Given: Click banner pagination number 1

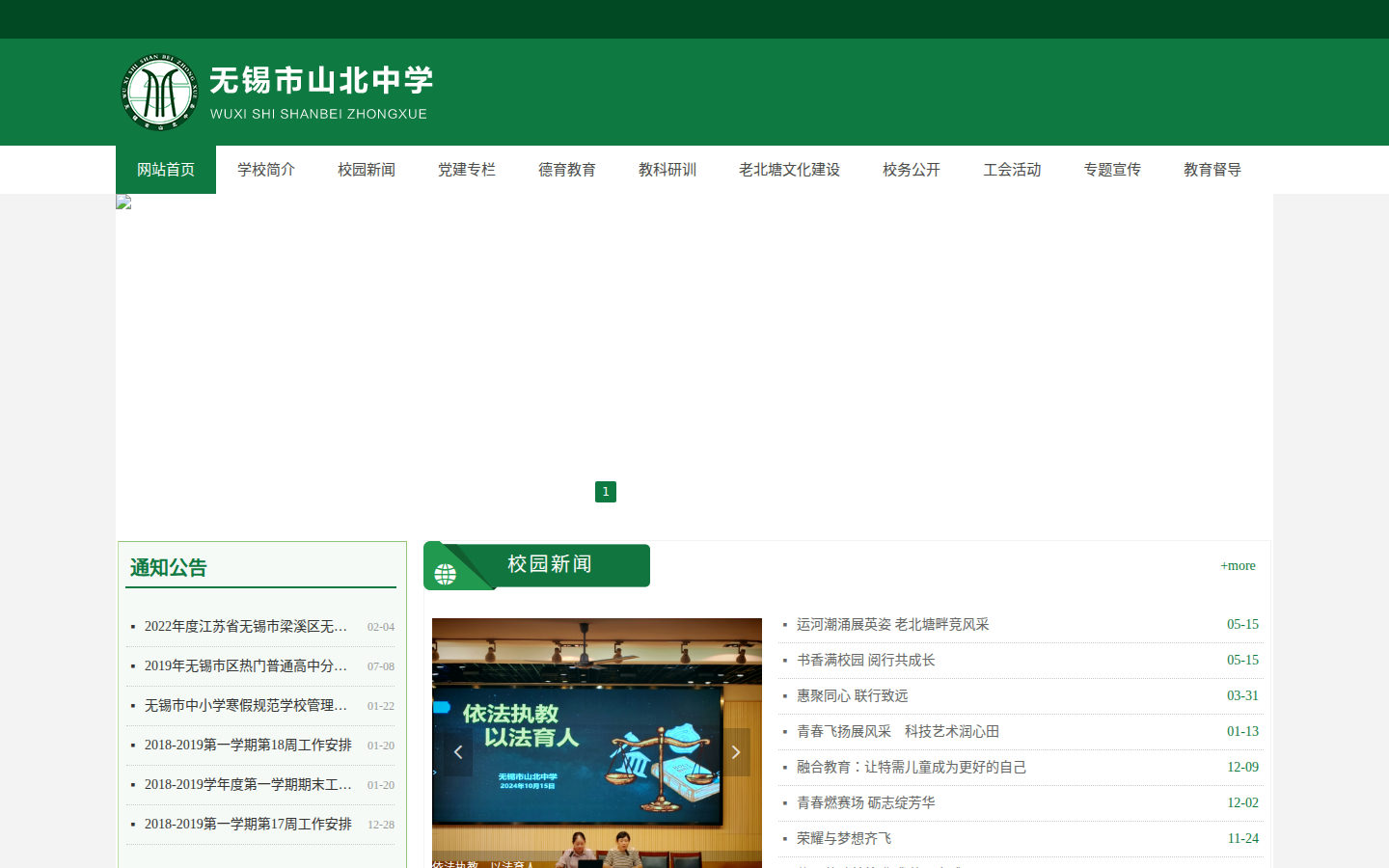Looking at the screenshot, I should pyautogui.click(x=606, y=492).
